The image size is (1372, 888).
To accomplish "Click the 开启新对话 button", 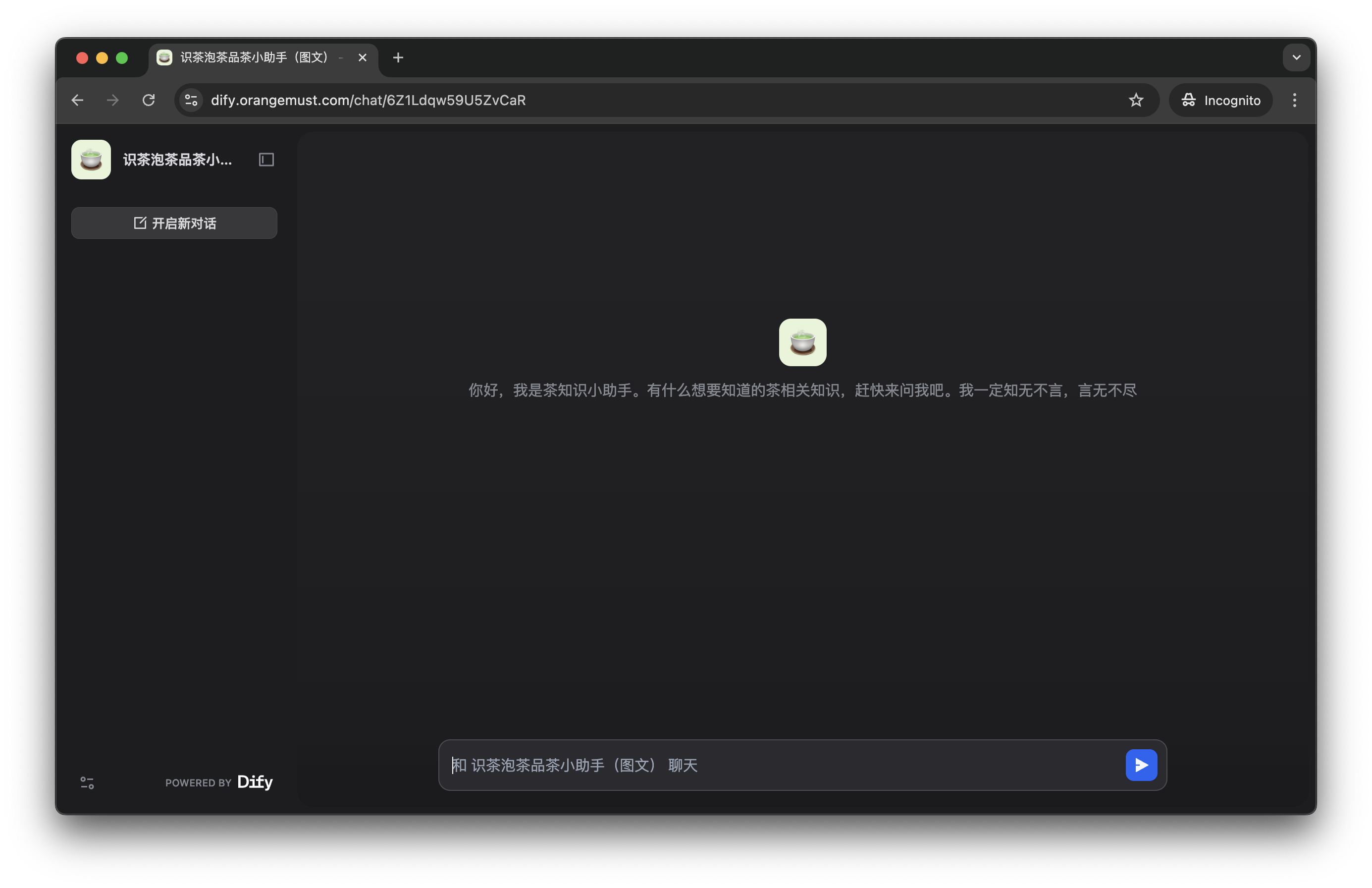I will 174,222.
